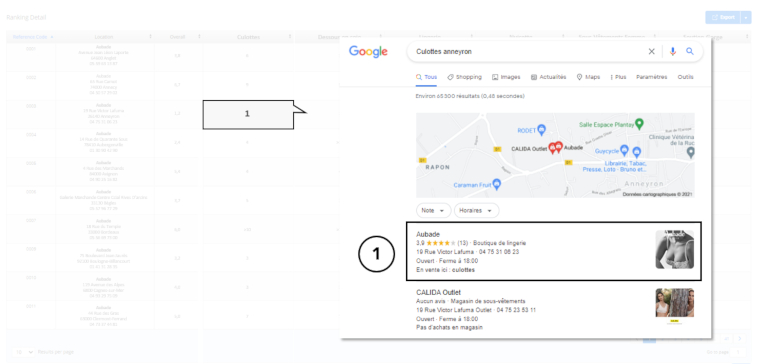
Task: Open Paramètres in the Google search bar
Action: [x=651, y=77]
